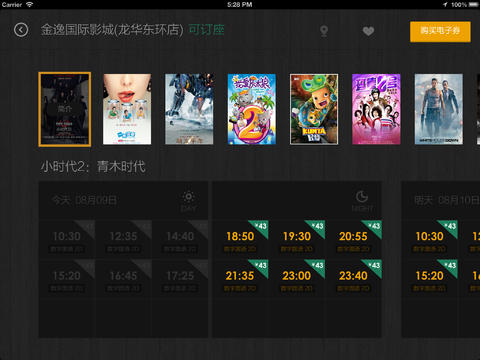Viewport: 480px width, 360px height.
Task: Tap the dimmed 12:35 showtime
Action: (124, 239)
